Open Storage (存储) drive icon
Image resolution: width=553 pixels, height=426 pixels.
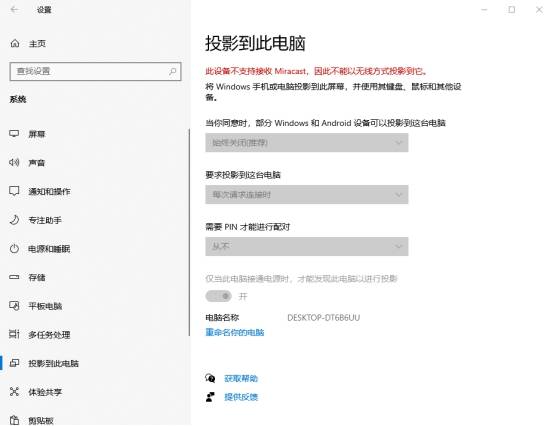tap(14, 277)
